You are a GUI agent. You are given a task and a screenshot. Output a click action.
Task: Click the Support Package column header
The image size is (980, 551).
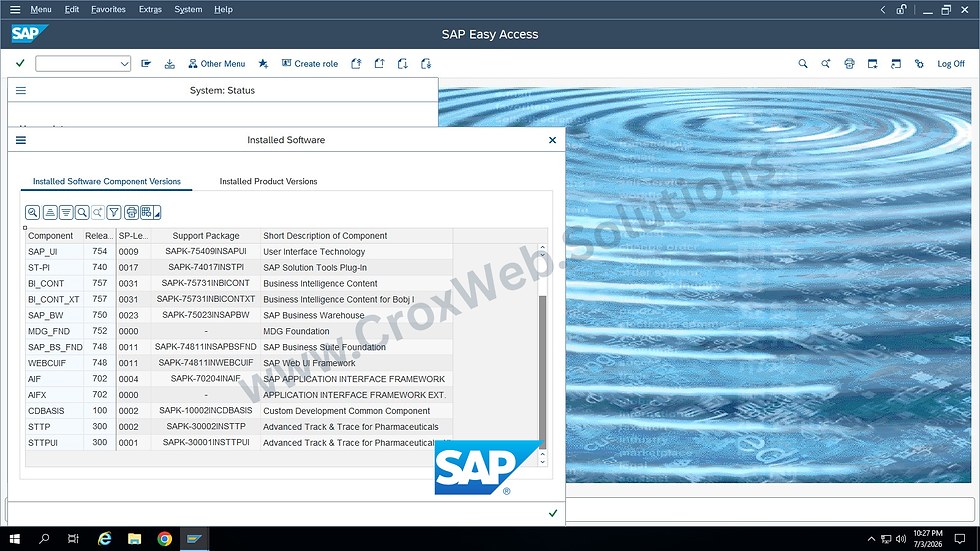coord(206,236)
